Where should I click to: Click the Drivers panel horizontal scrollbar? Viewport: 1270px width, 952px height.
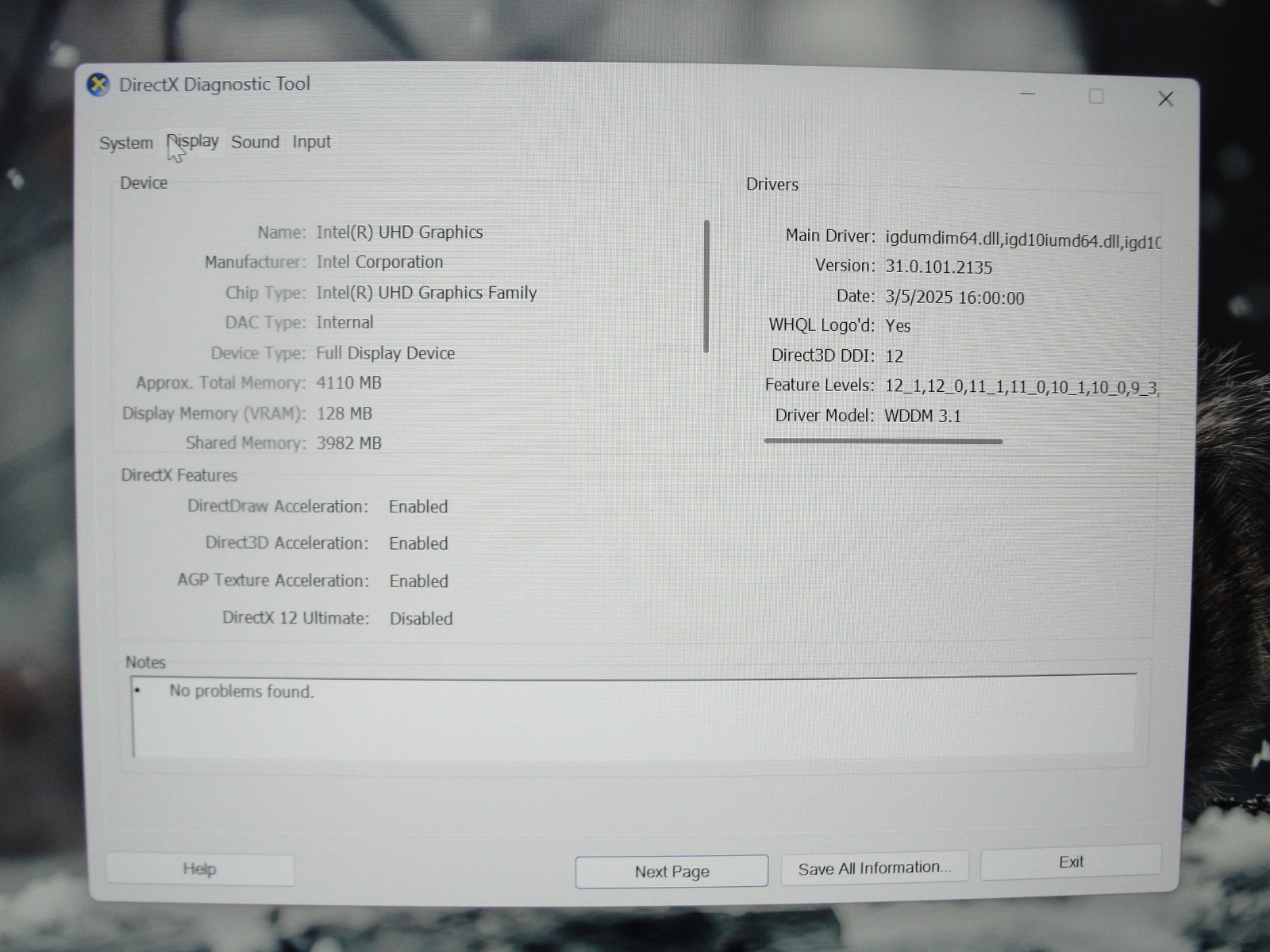click(883, 441)
